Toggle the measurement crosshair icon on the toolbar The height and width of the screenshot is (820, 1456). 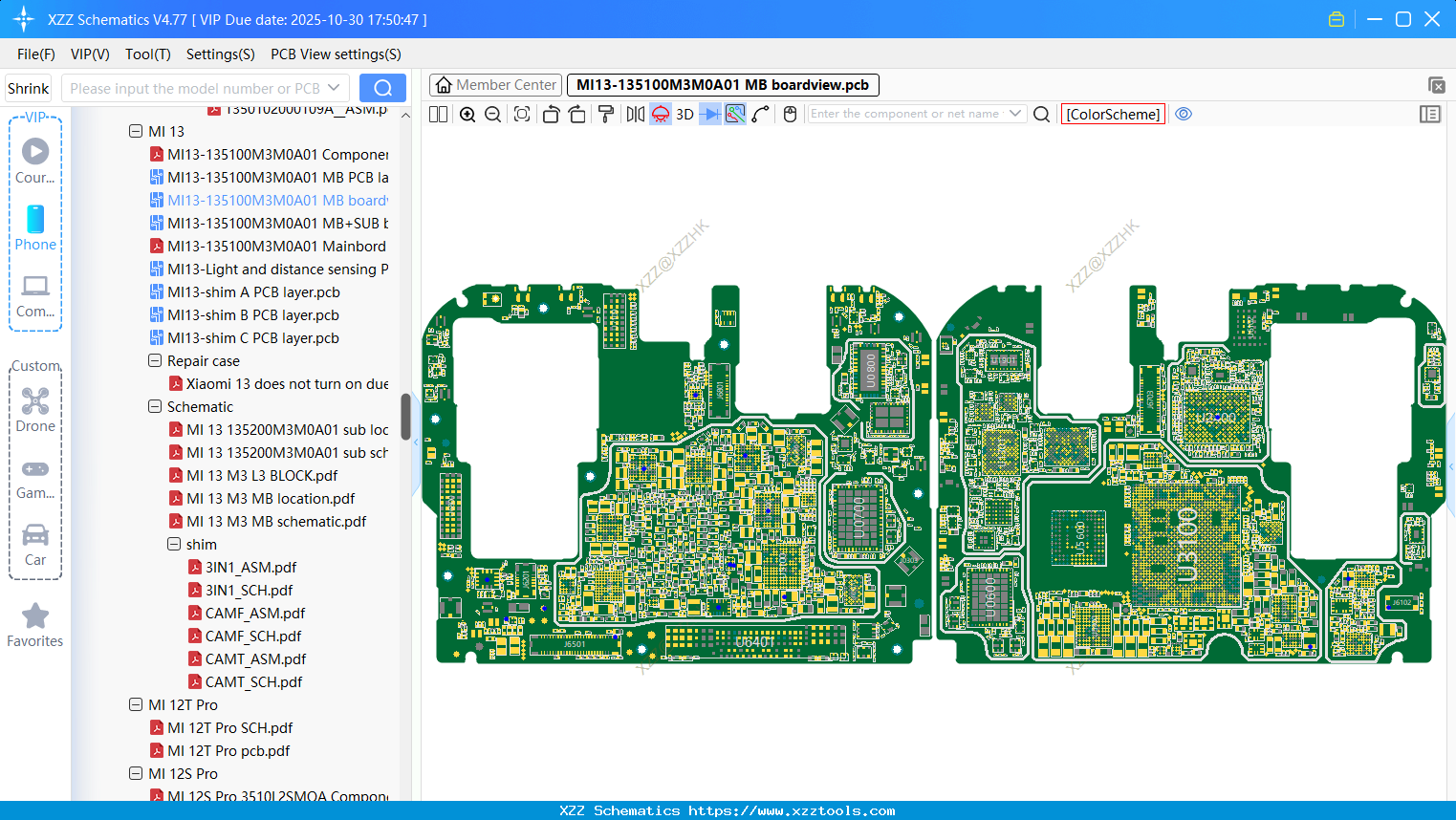pyautogui.click(x=734, y=114)
